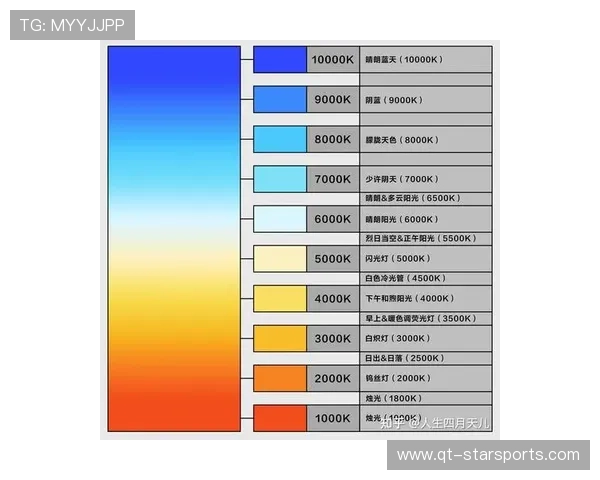This screenshot has width=600, height=480.
Task: Select the description "朦胧天色（8000K）"
Action: (x=403, y=140)
